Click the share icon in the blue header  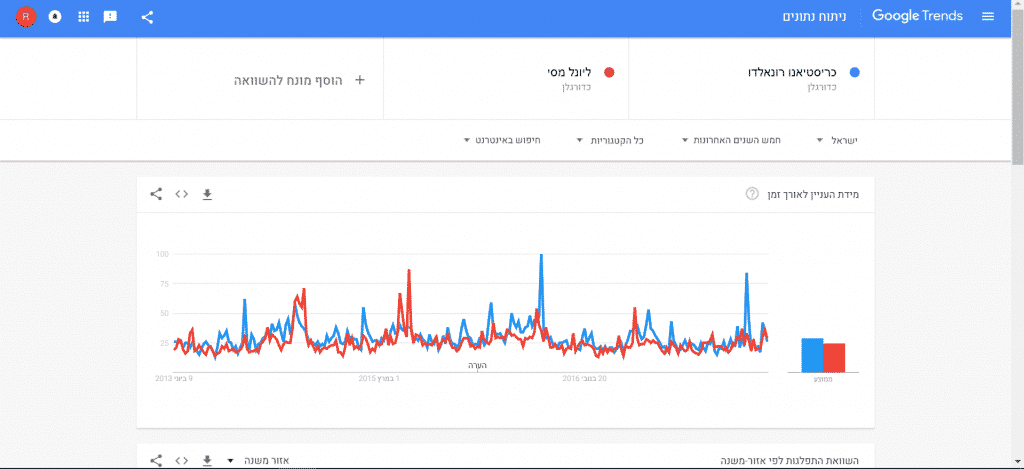click(148, 18)
